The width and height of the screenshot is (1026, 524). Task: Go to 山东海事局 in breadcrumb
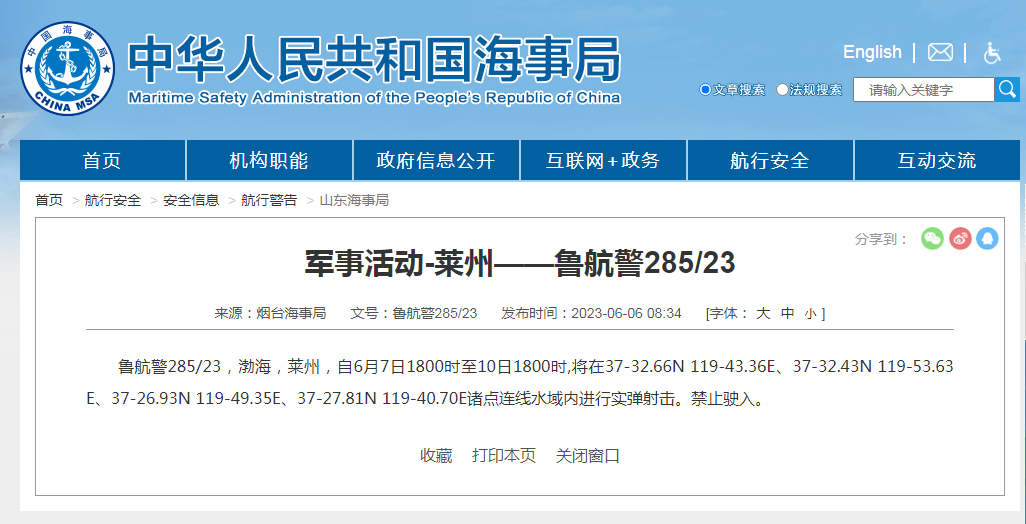354,201
